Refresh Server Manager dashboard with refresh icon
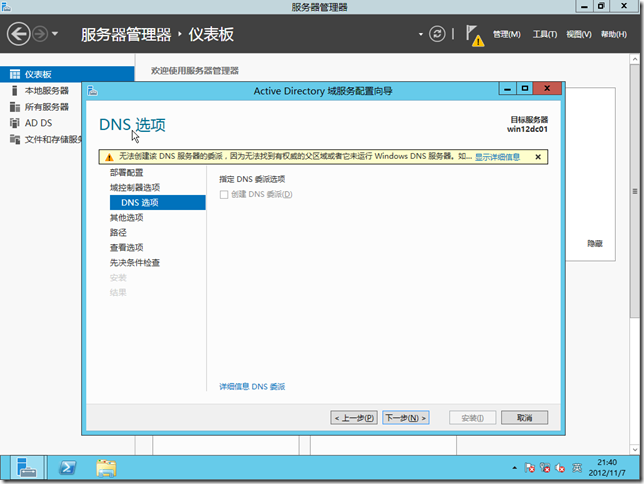Viewport: 644px width, 484px height. [437, 34]
